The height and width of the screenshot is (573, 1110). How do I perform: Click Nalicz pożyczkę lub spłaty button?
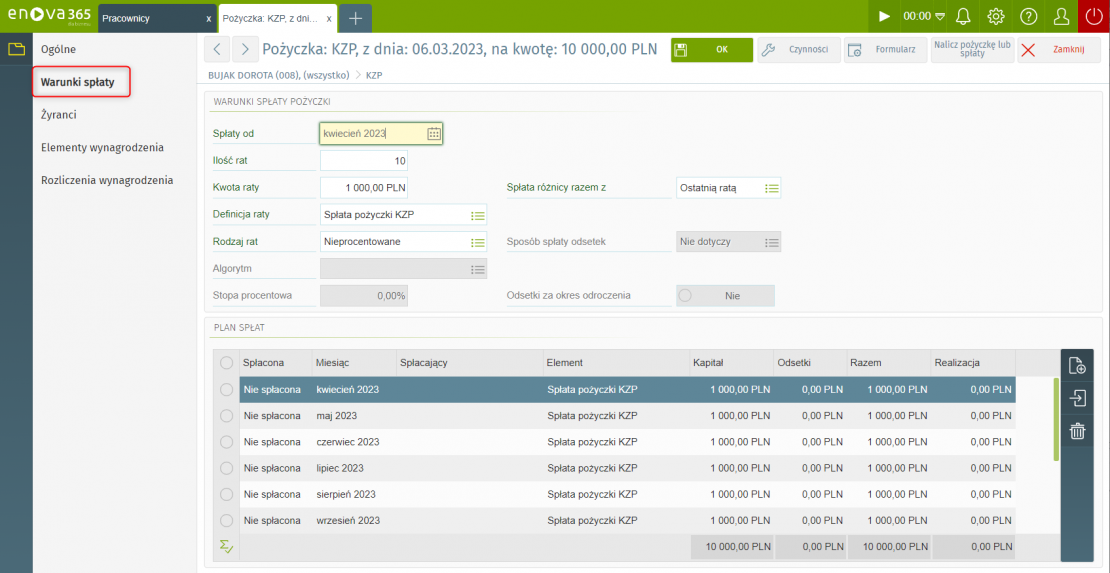pos(971,50)
